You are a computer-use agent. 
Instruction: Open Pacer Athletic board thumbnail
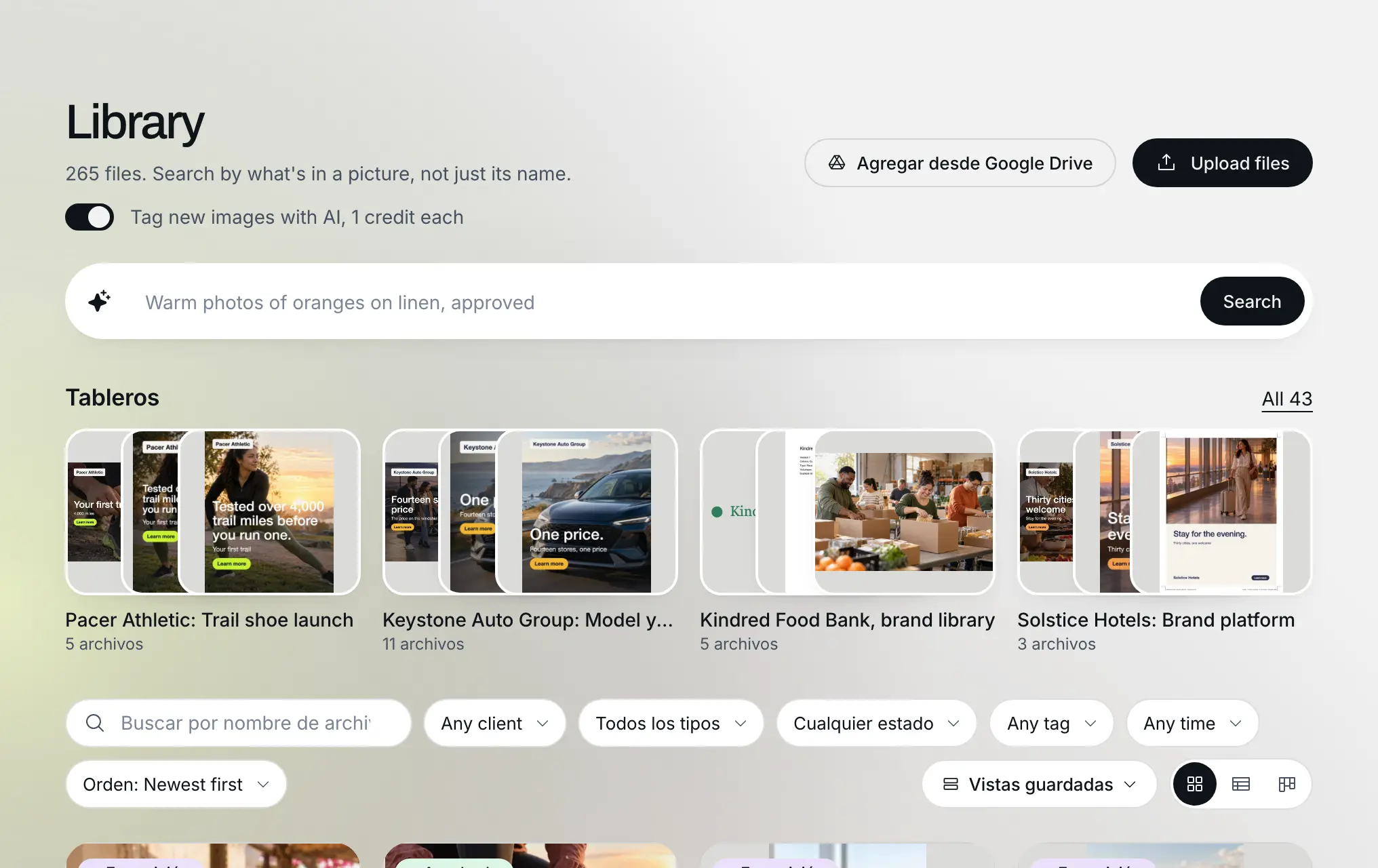213,512
